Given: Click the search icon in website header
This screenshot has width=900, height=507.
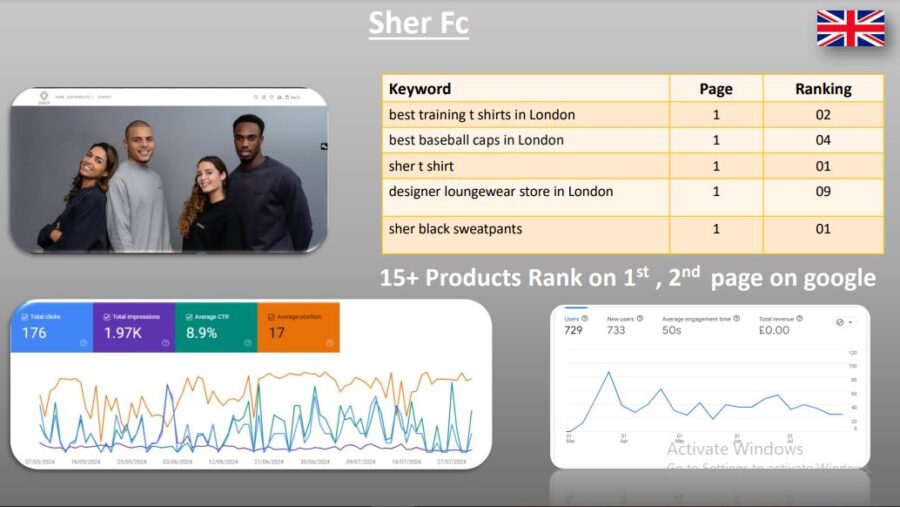Looking at the screenshot, I should [258, 97].
